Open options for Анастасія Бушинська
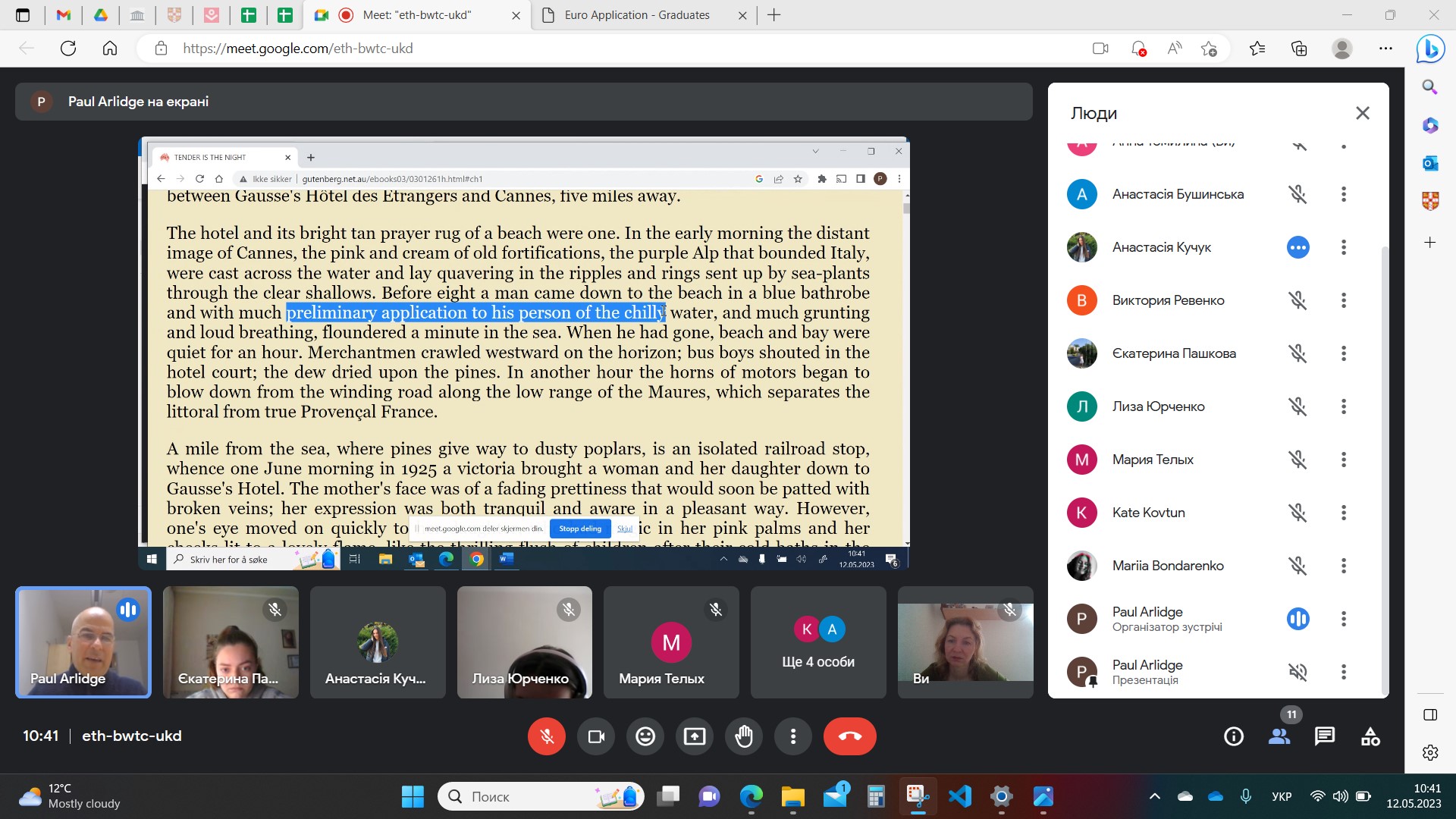Screen dimensions: 1456x819 point(1344,194)
